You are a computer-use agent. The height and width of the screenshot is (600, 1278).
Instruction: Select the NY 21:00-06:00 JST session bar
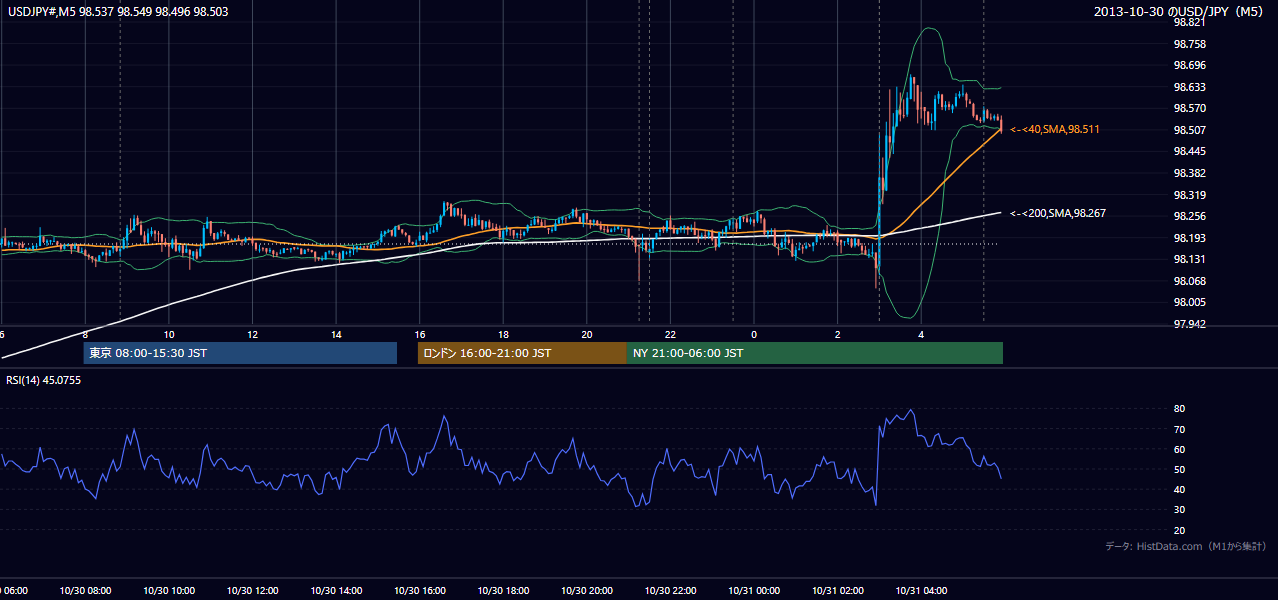point(815,353)
